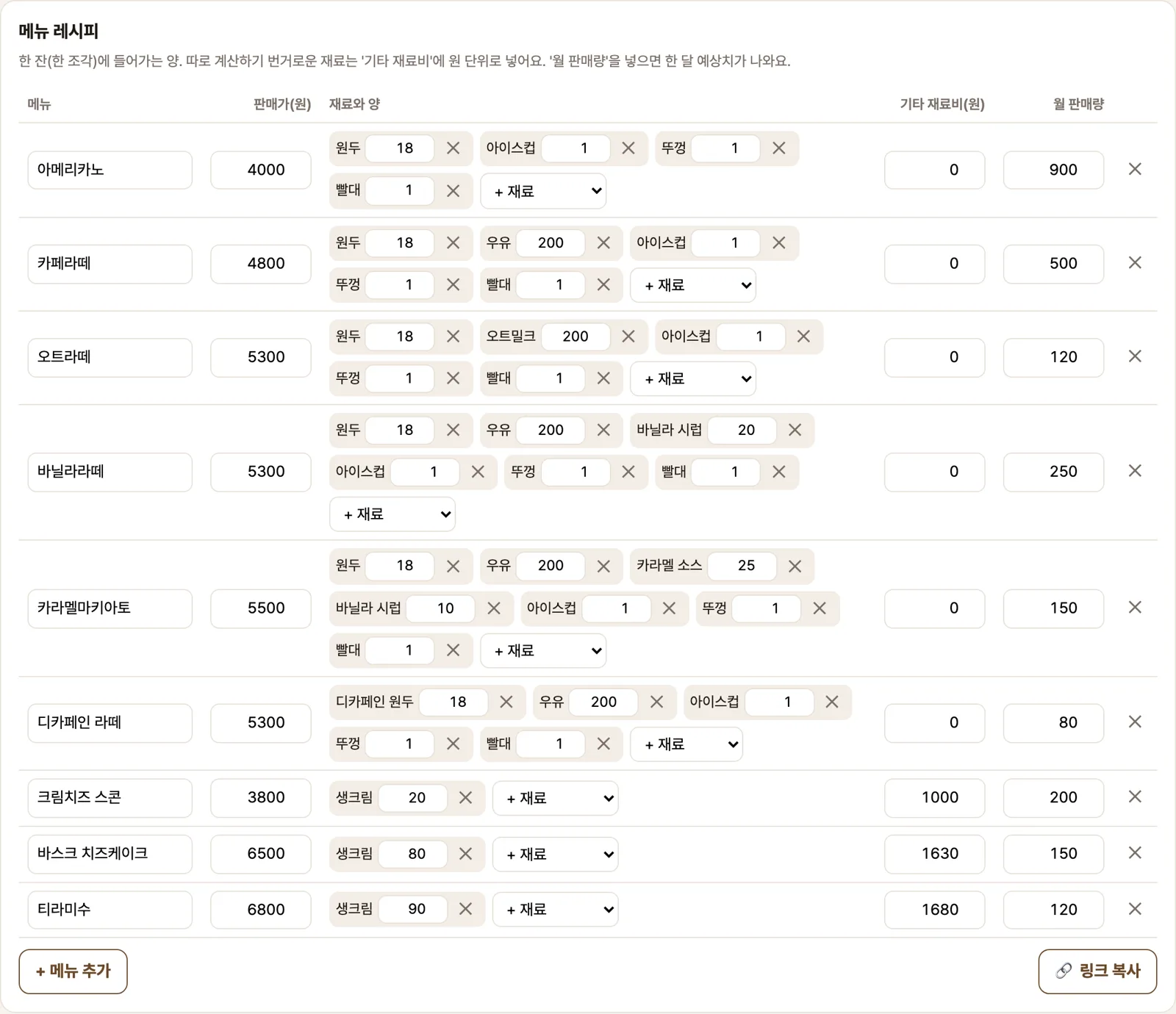Viewport: 1176px width, 1014px height.
Task: Edit 아메리카노 monthly sales field showing 900
Action: tap(1053, 170)
